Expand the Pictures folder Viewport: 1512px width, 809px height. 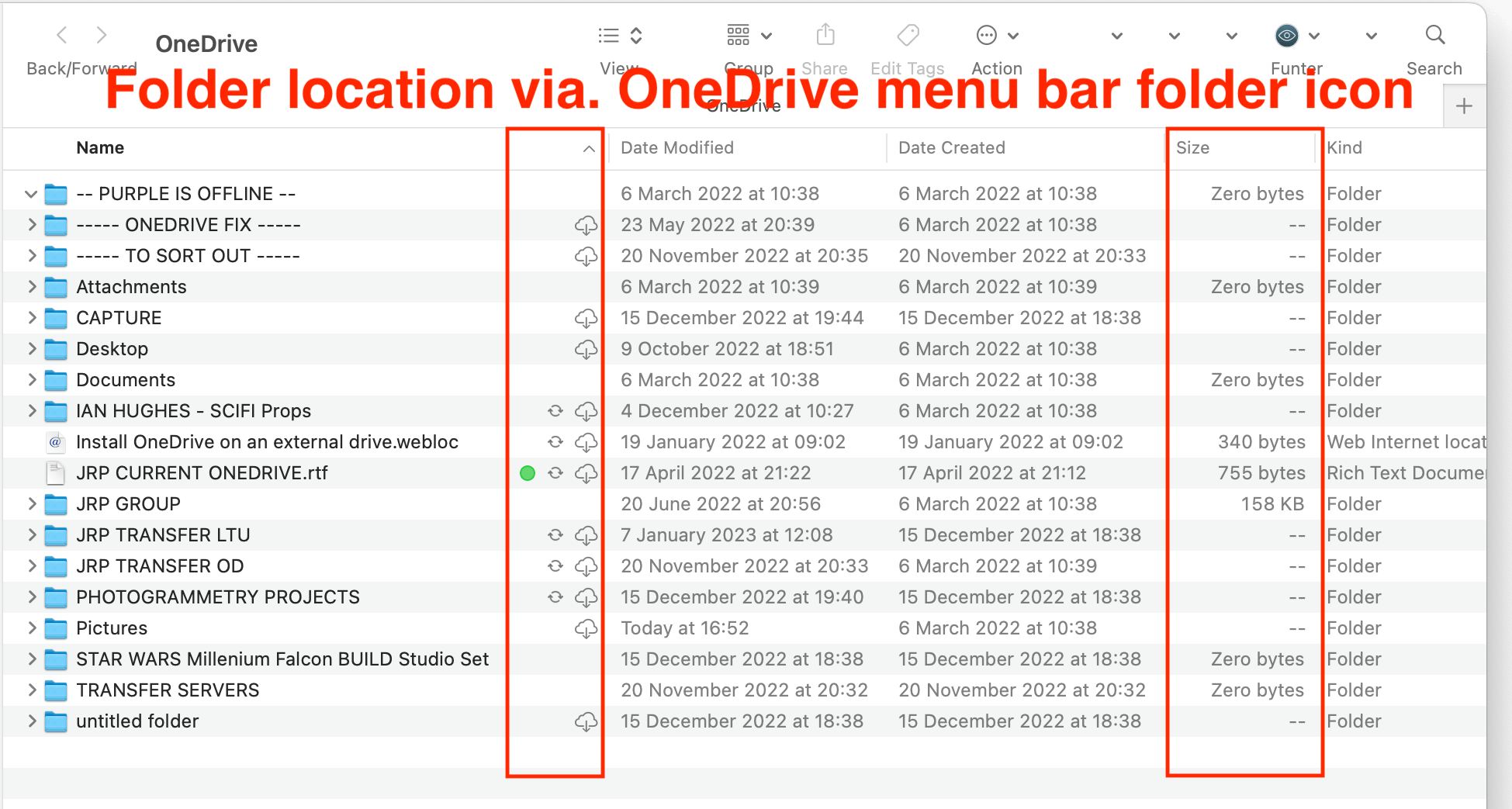click(x=31, y=628)
